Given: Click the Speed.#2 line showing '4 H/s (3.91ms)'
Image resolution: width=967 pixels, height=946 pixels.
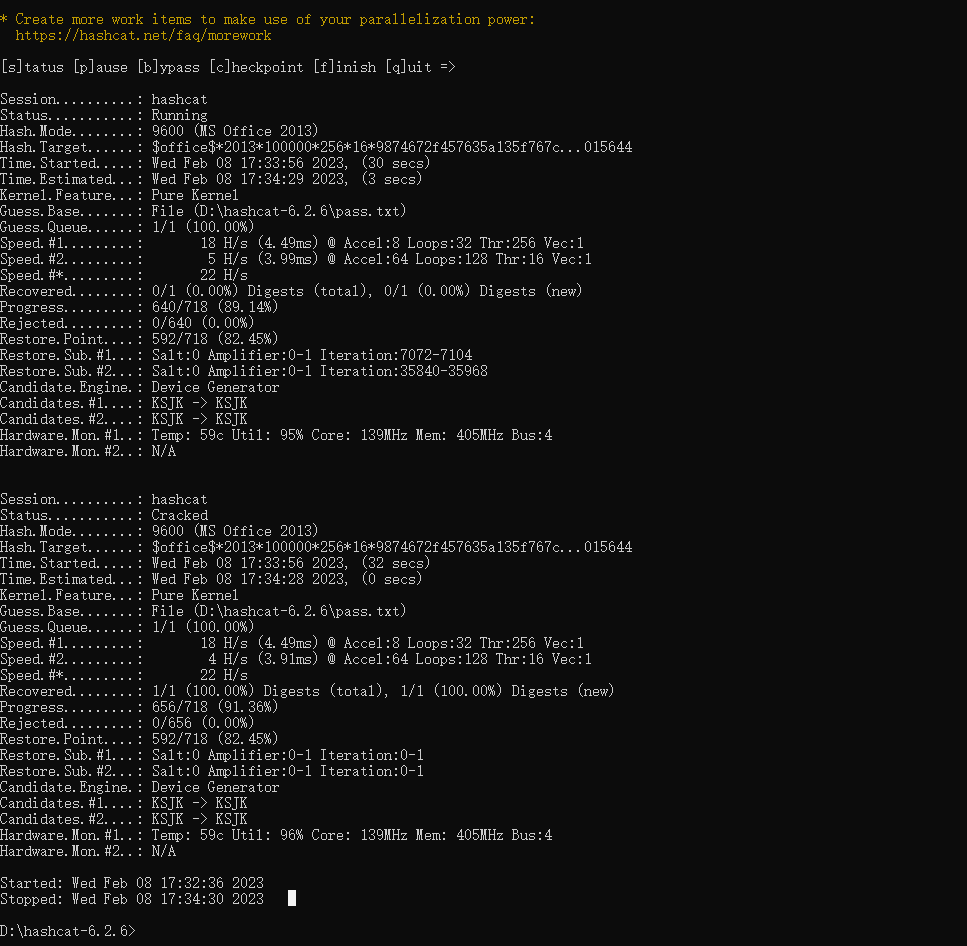Looking at the screenshot, I should [296, 659].
